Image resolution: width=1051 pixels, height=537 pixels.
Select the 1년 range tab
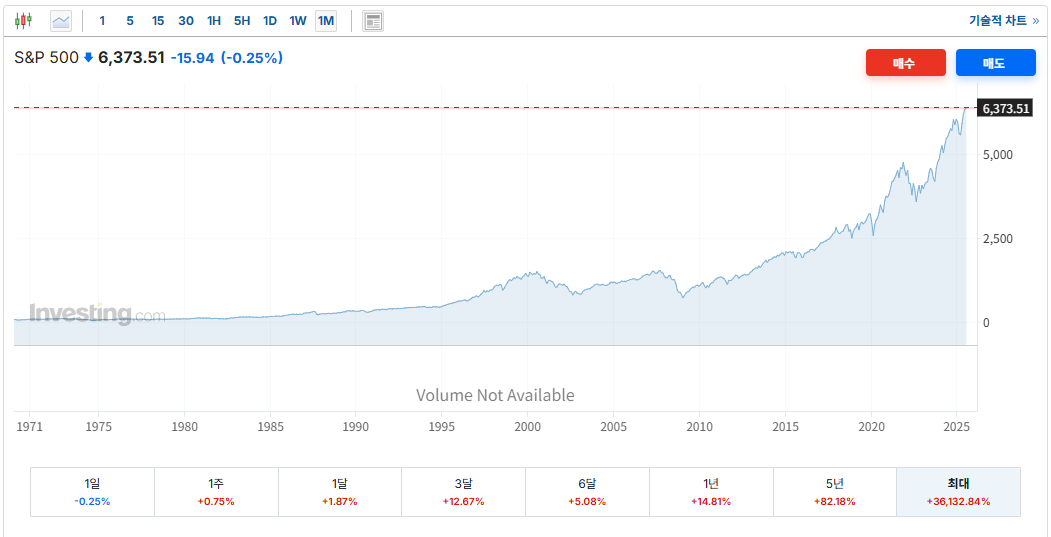711,492
